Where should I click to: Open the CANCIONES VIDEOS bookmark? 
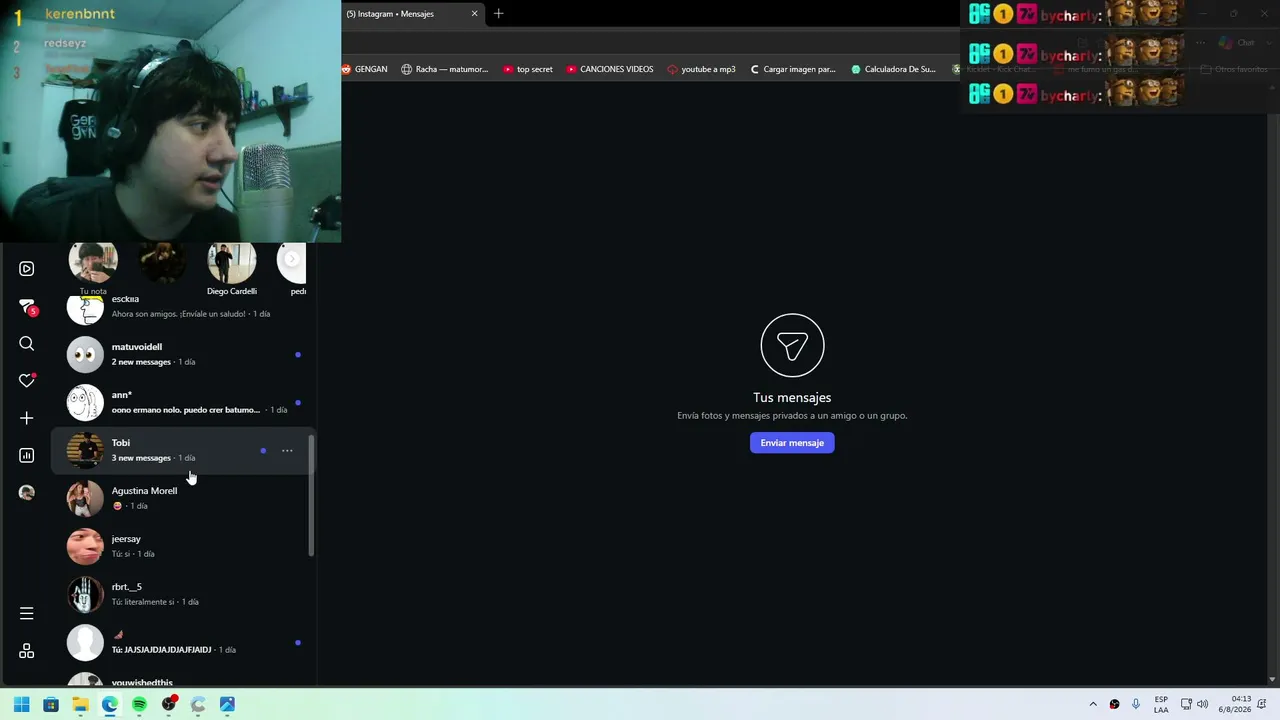pos(610,69)
